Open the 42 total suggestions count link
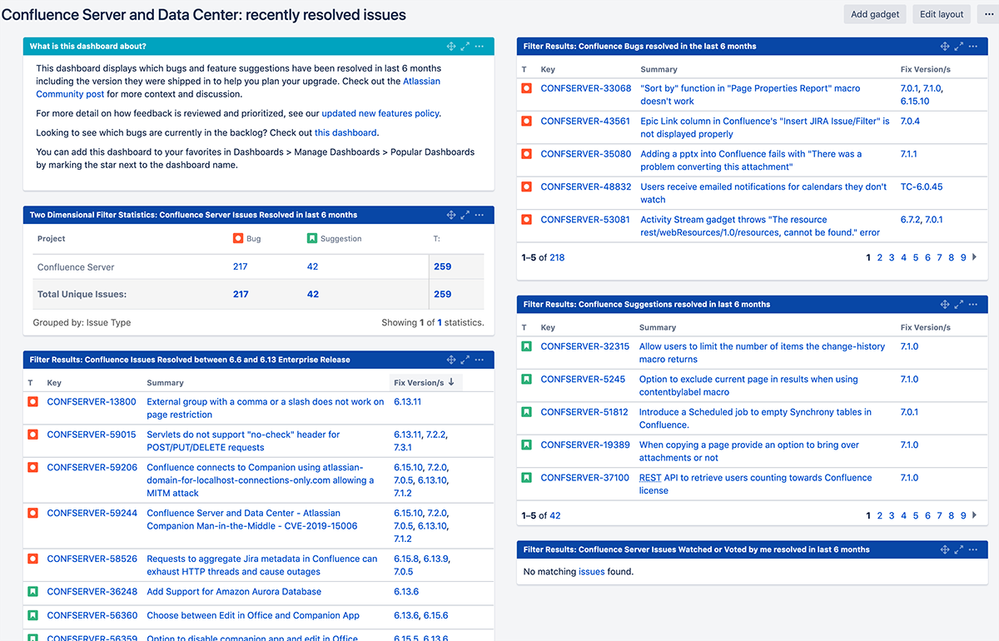 tap(555, 516)
